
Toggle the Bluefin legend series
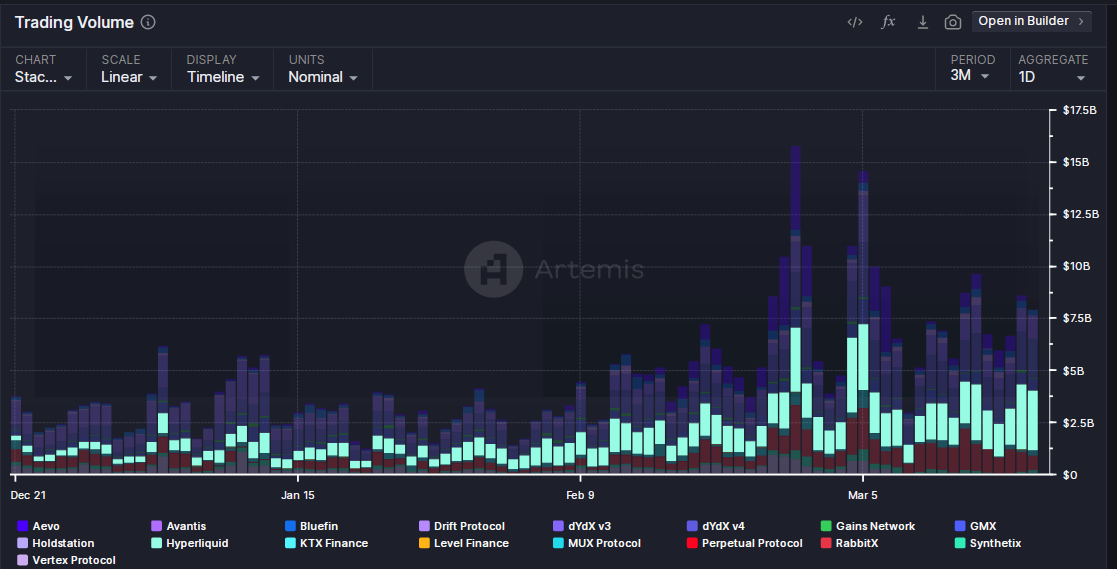pos(311,526)
